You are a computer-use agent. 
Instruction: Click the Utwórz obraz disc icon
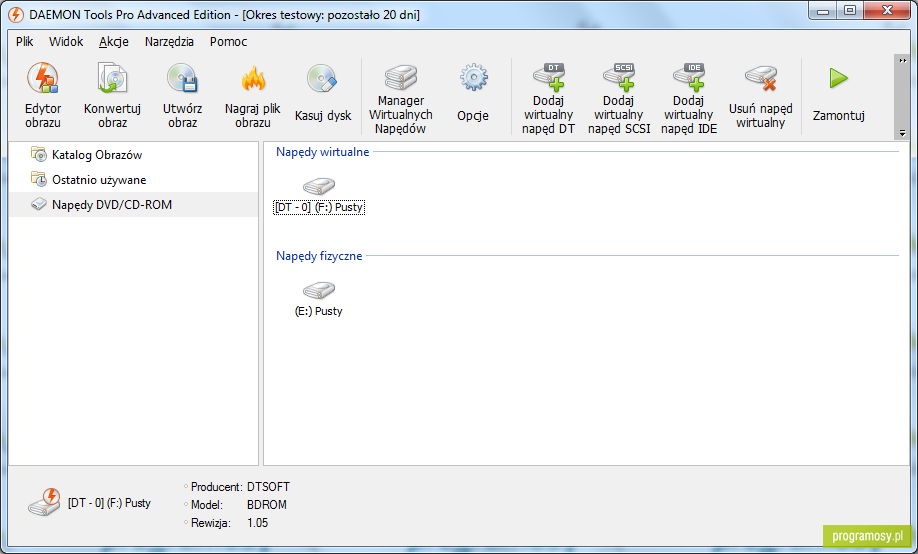[x=182, y=78]
